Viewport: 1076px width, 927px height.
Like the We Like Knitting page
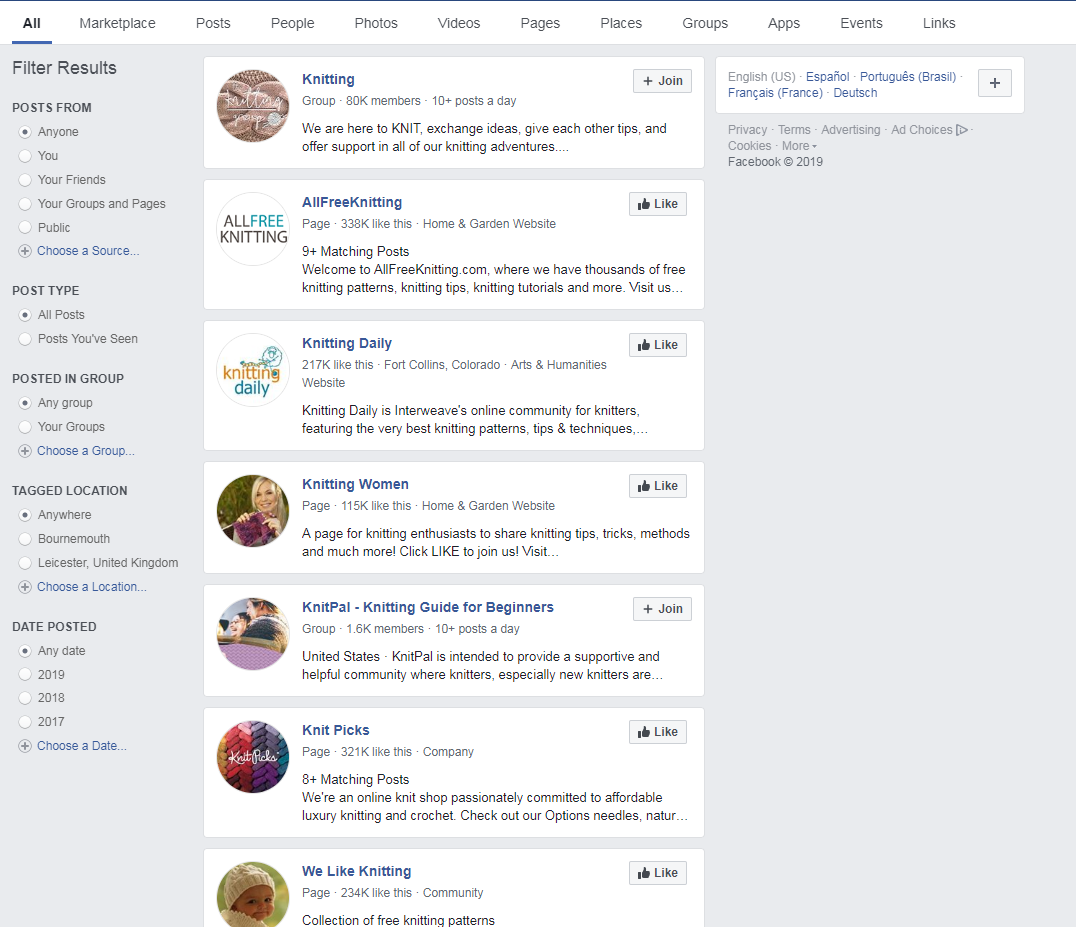click(657, 873)
